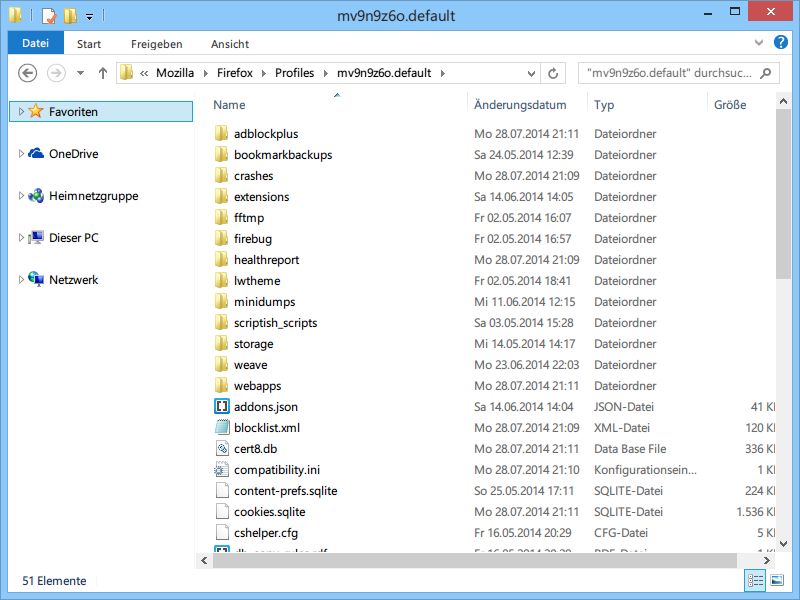This screenshot has height=600, width=800.
Task: Select the blocklist.xml file icon
Action: tap(221, 428)
